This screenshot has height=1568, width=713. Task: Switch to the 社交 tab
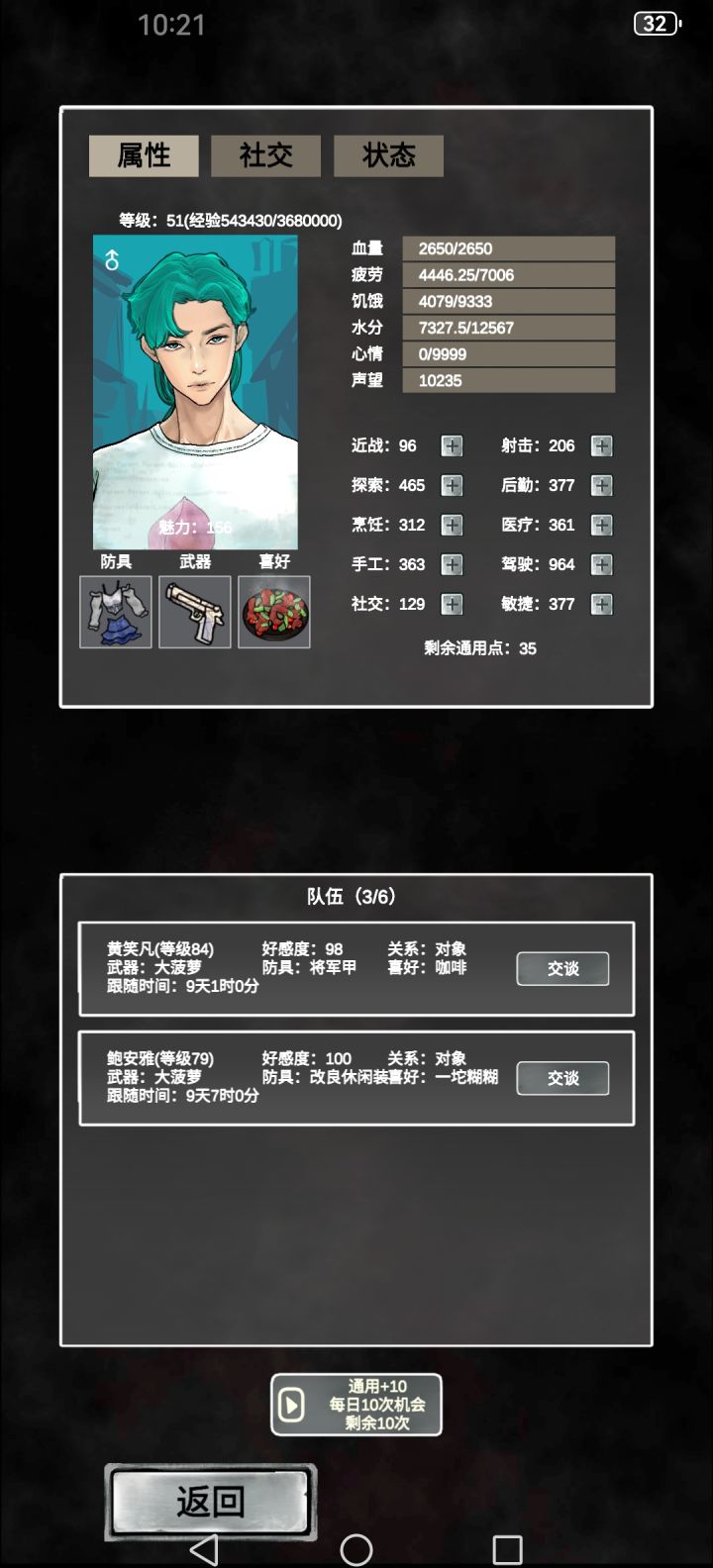coord(265,155)
